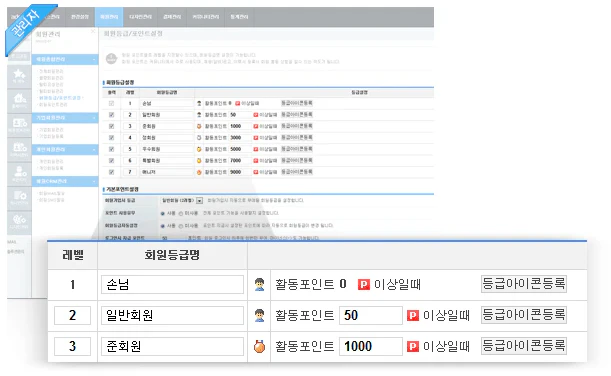This screenshot has width=611, height=376.
Task: Click the red P icon in the 7000 points row
Action: [x=256, y=161]
